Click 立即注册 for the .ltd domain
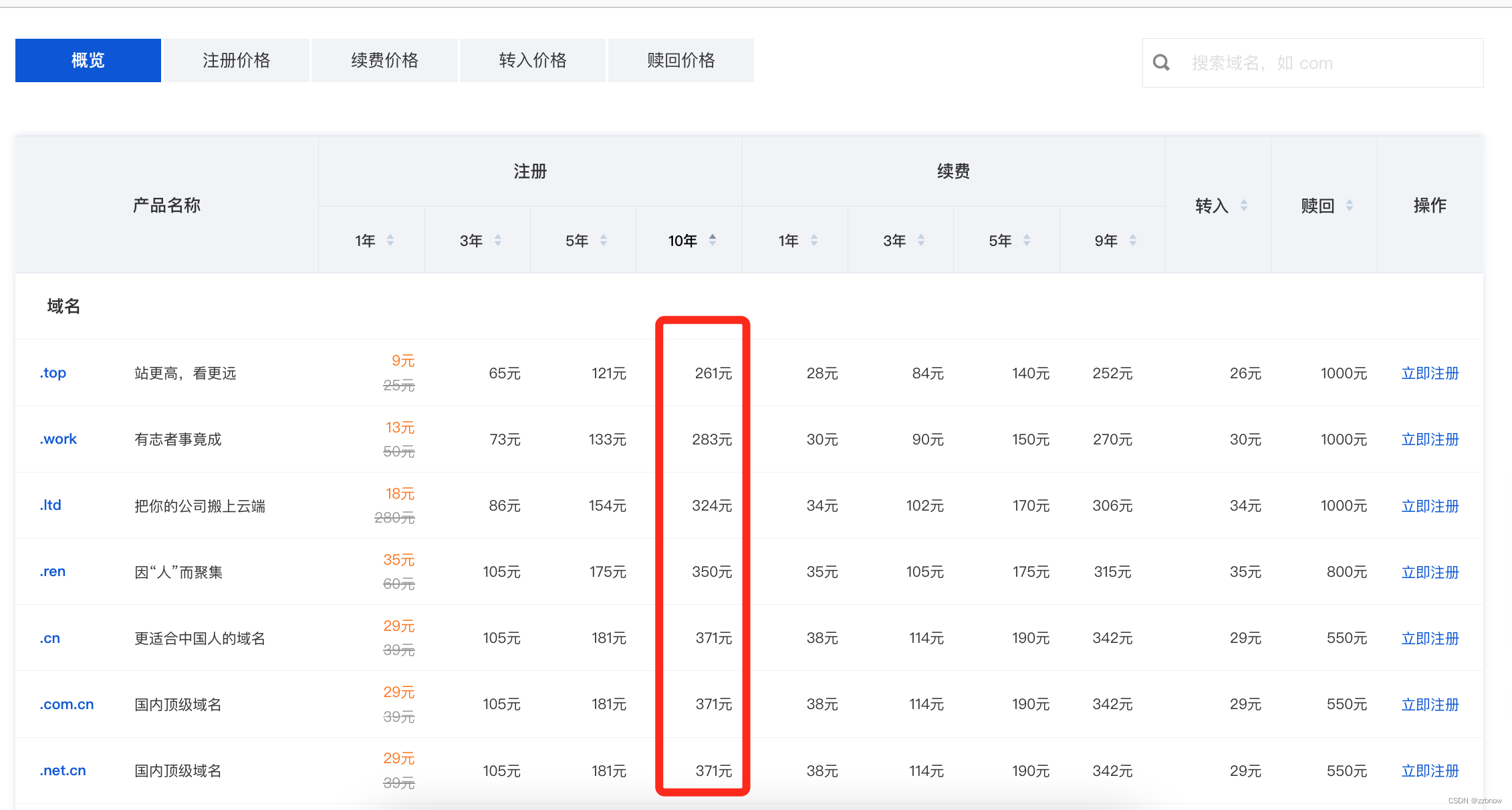The image size is (1512, 810). pos(1430,506)
